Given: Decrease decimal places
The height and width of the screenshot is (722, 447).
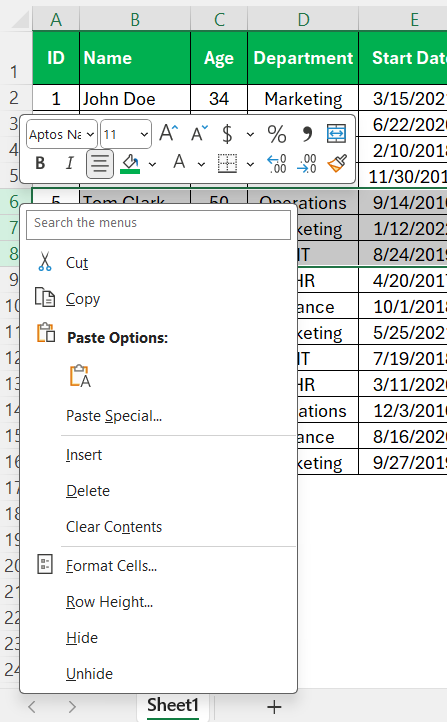Looking at the screenshot, I should point(307,163).
